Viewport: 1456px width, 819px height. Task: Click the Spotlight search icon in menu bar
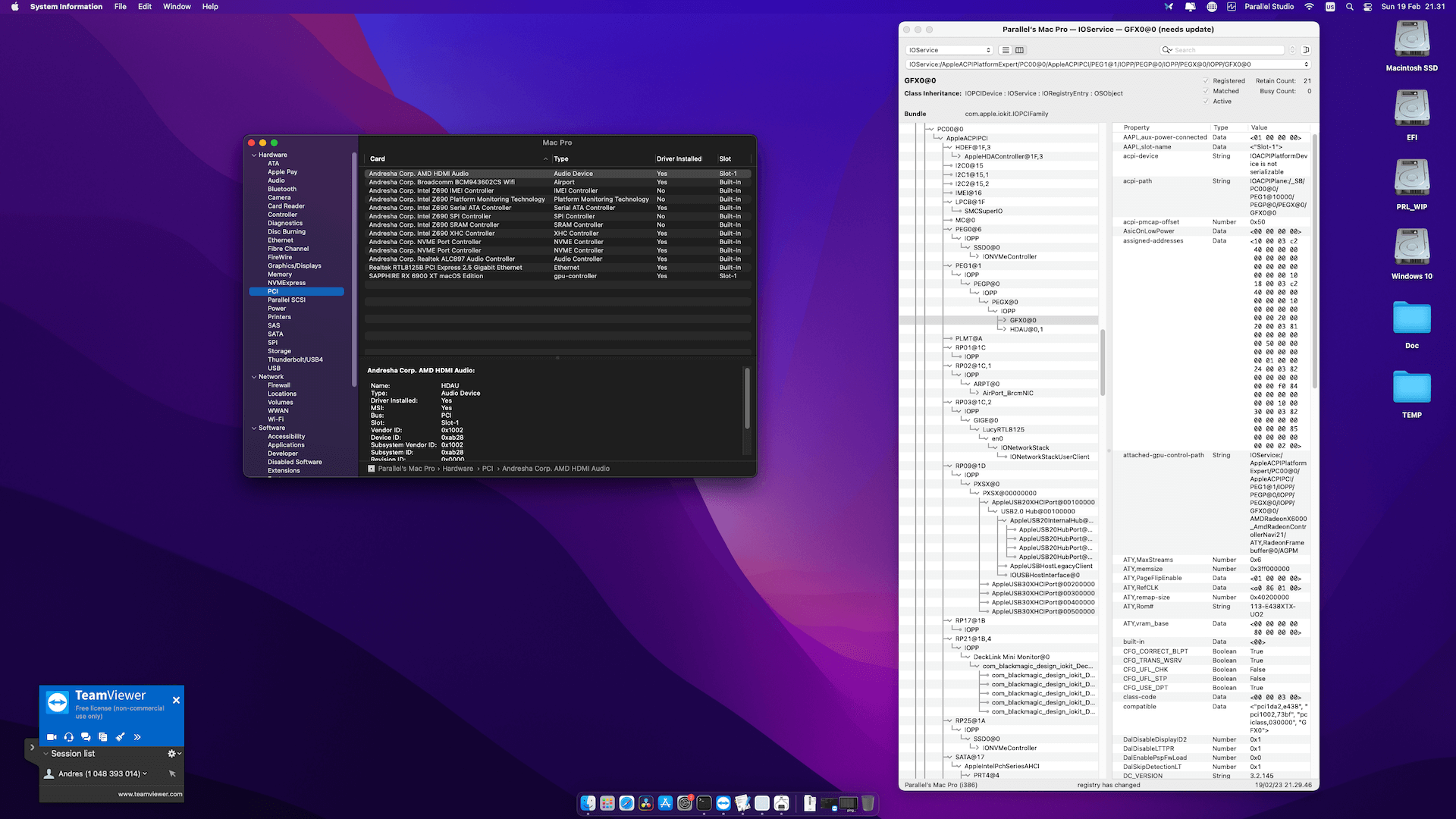click(1349, 7)
